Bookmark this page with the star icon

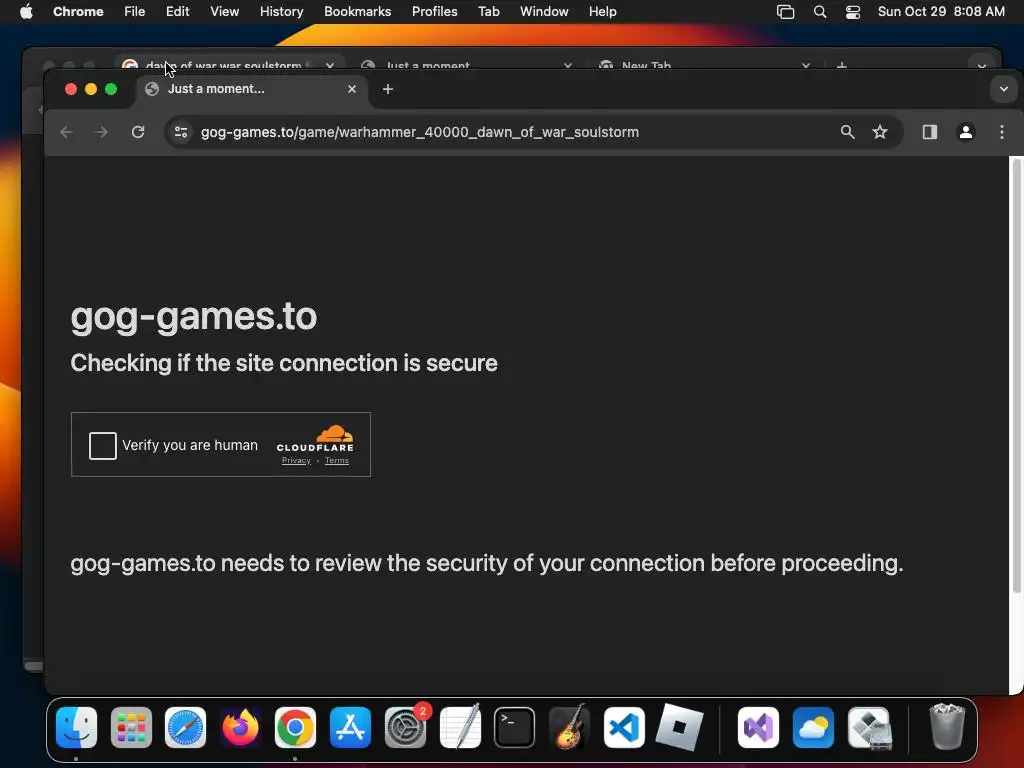click(x=880, y=132)
